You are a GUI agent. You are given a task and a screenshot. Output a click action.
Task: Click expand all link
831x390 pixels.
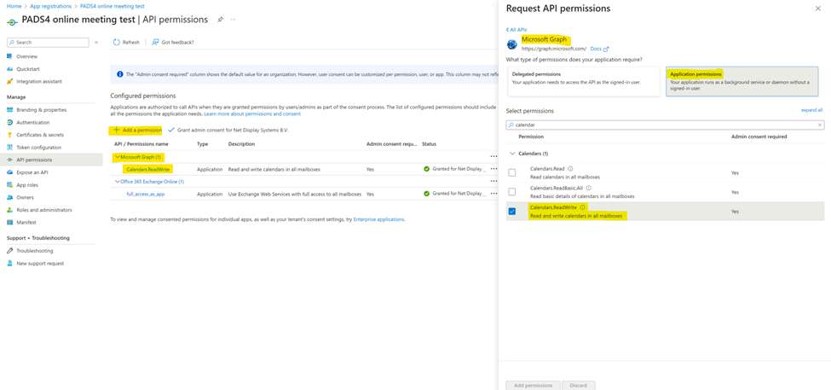811,110
